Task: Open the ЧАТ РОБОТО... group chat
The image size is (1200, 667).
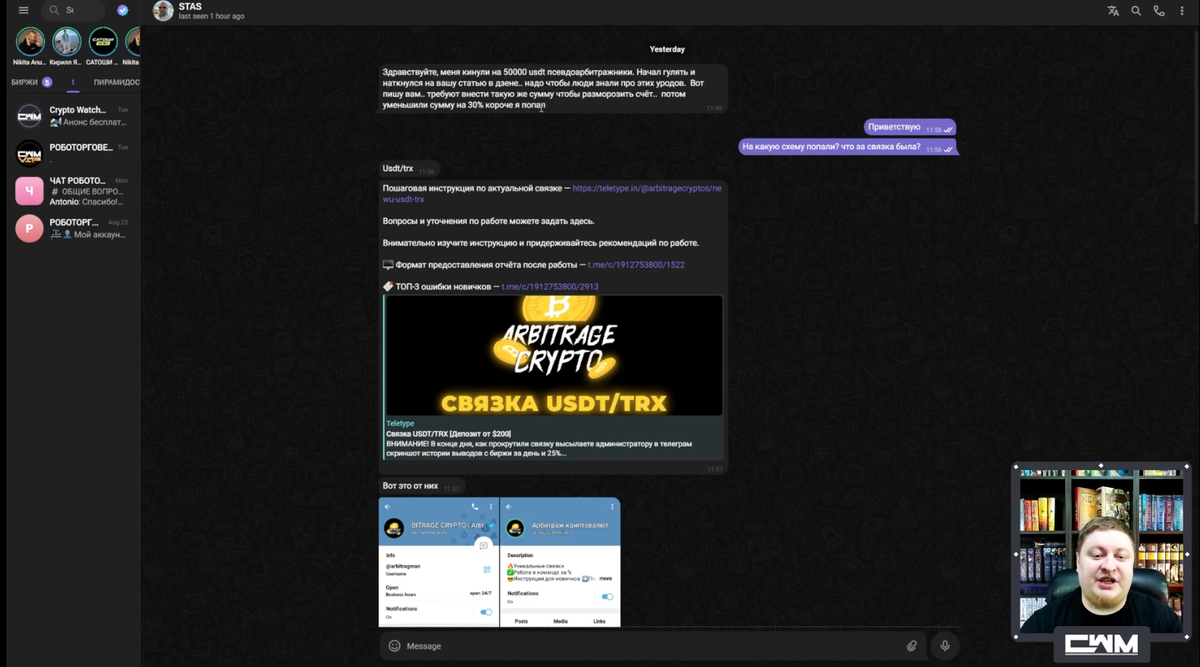Action: [x=72, y=190]
